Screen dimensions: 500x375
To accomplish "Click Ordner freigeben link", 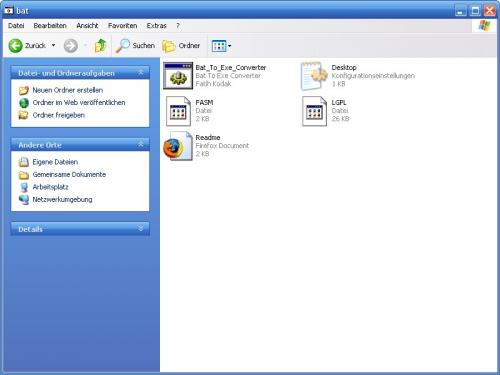I will click(59, 115).
